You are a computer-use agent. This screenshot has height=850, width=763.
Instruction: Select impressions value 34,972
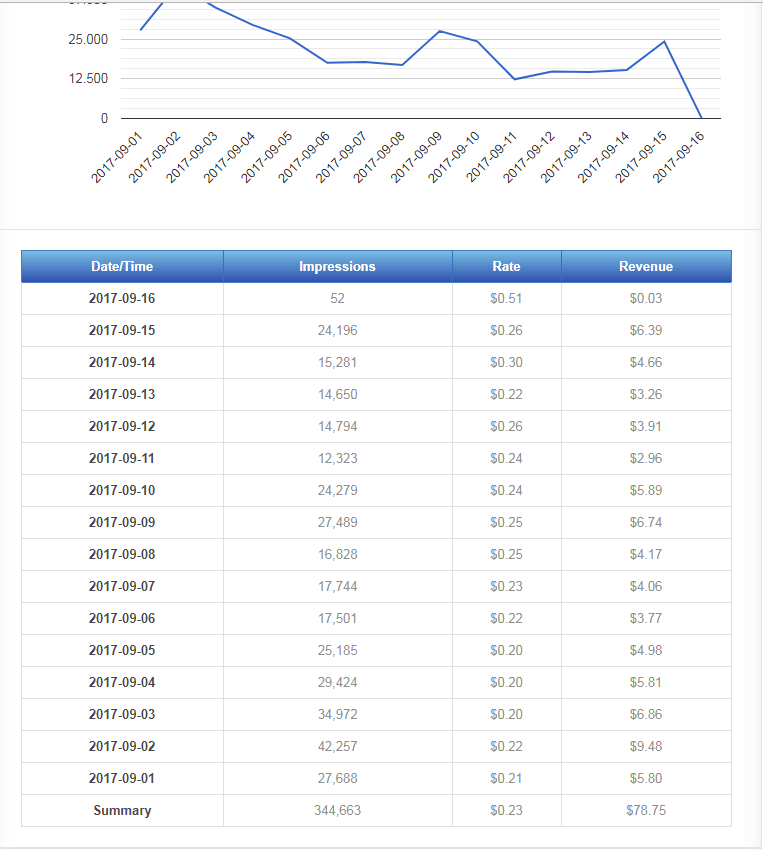[x=337, y=714]
